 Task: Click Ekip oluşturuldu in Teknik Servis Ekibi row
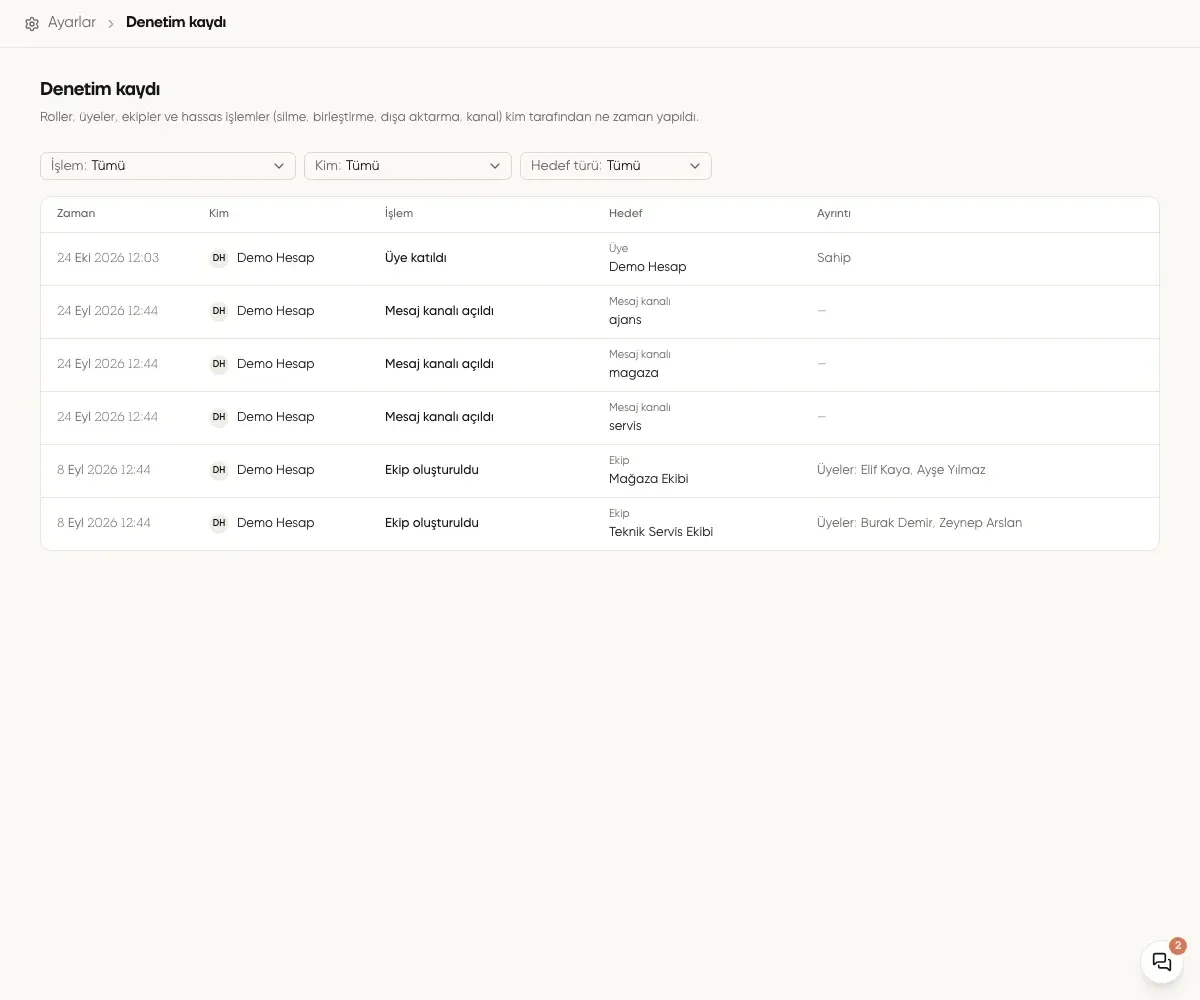(432, 523)
